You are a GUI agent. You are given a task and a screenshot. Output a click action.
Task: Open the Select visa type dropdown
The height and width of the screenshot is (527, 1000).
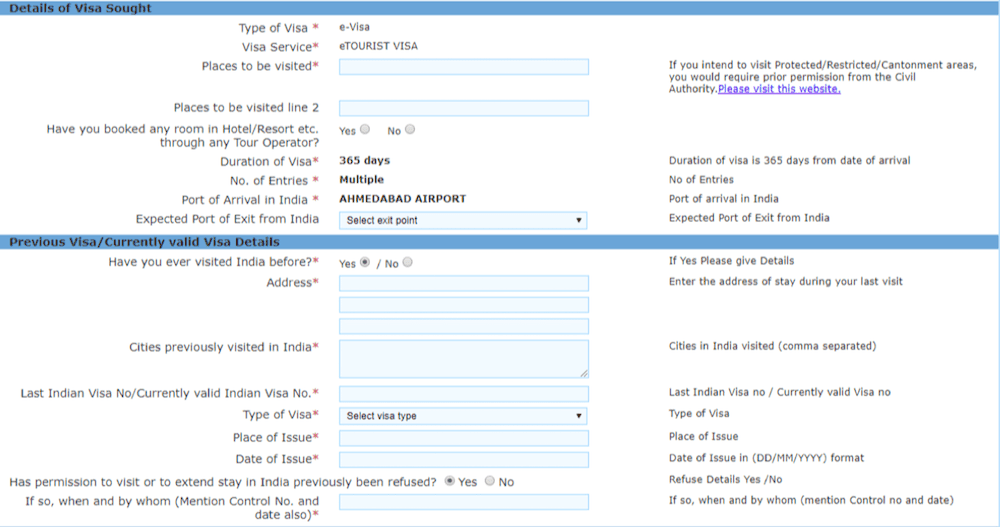(x=463, y=416)
